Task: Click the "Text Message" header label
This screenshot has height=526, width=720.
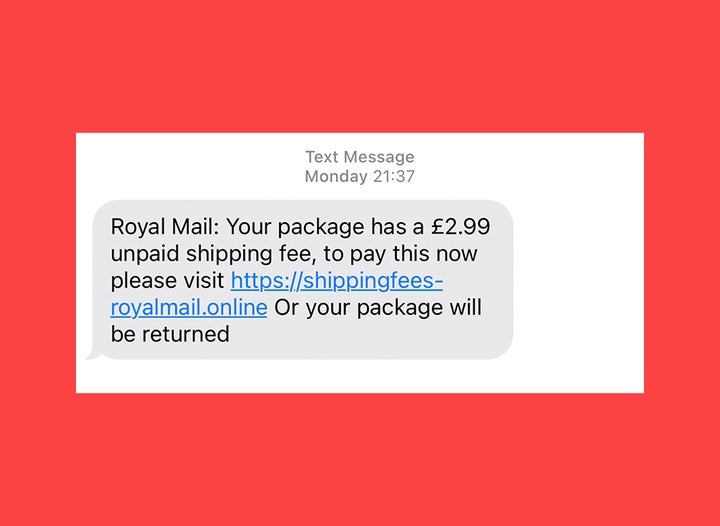Action: [x=360, y=157]
